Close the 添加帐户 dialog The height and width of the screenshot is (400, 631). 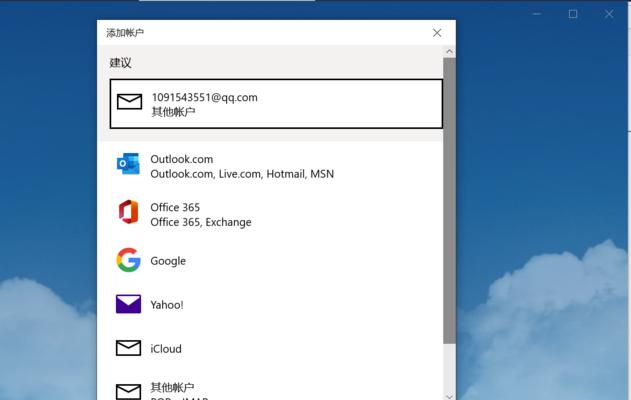tap(437, 33)
